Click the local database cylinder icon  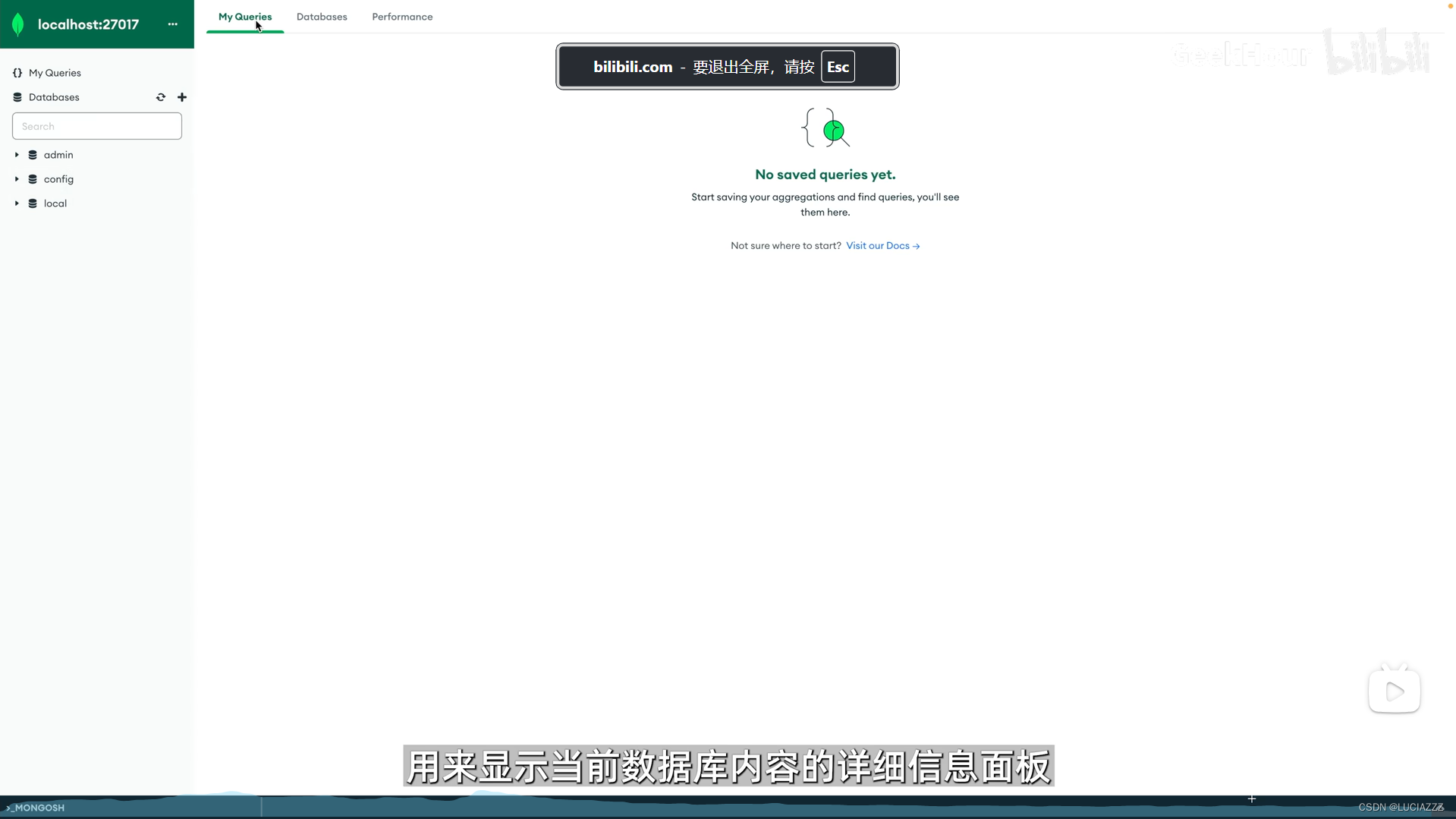pyautogui.click(x=33, y=203)
